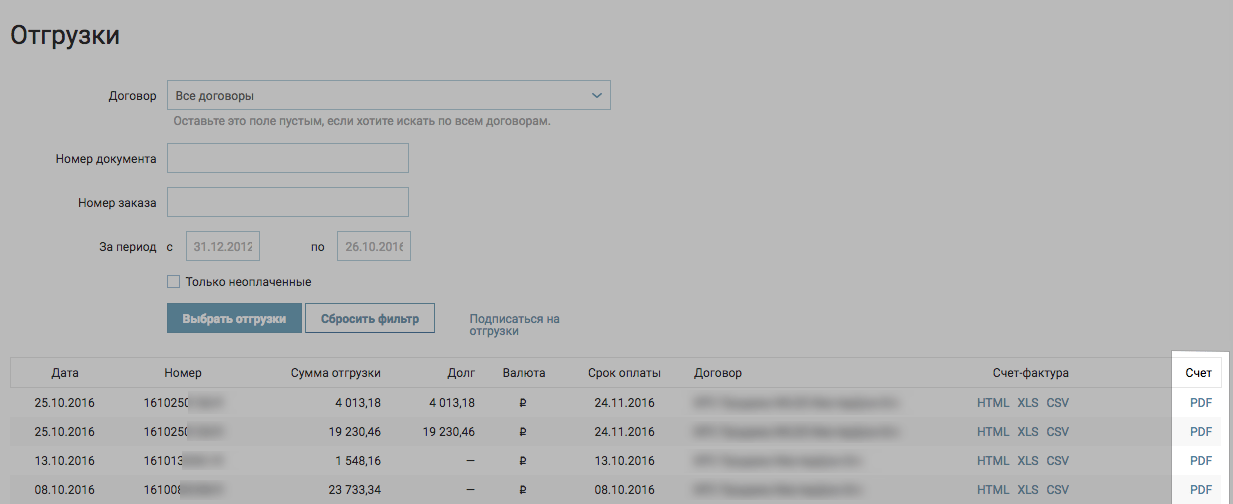Click the Номер заказа input field
Screen dimensions: 1233x504
[288, 202]
